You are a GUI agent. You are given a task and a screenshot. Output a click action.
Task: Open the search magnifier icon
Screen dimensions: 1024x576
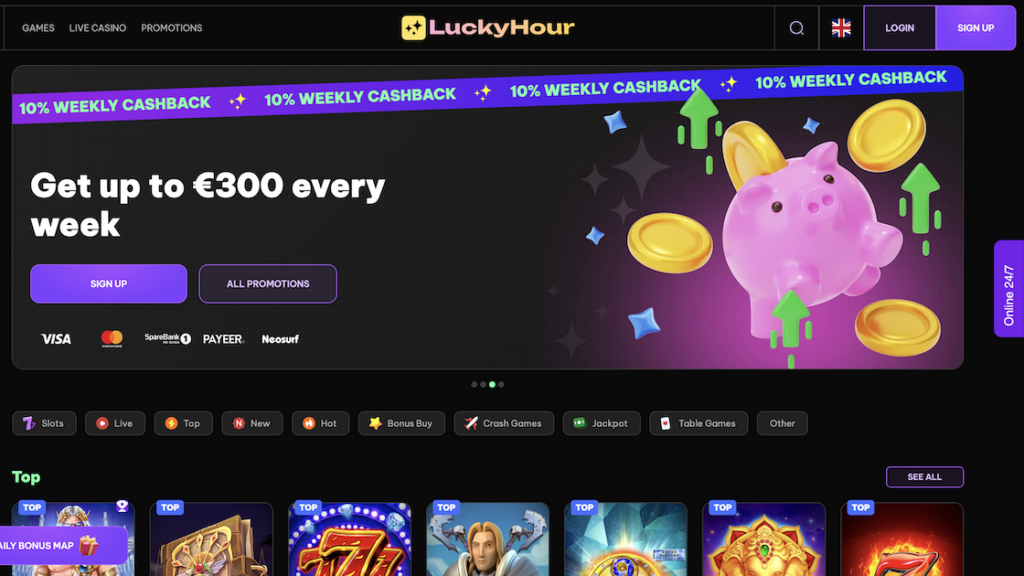point(796,28)
